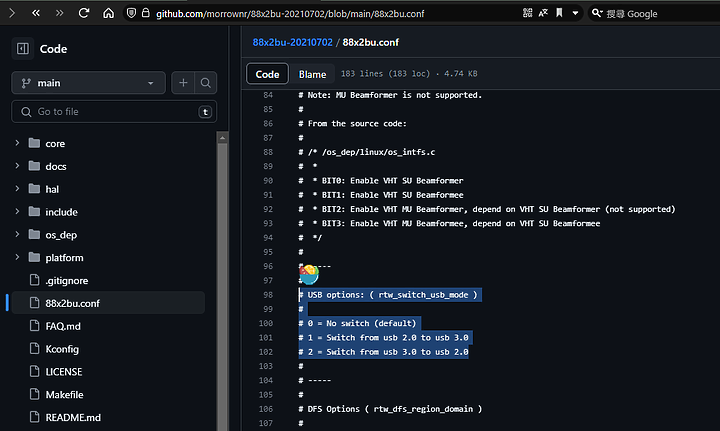Click the colorful extension icon near line 97
Image resolution: width=720 pixels, height=431 pixels.
309,274
